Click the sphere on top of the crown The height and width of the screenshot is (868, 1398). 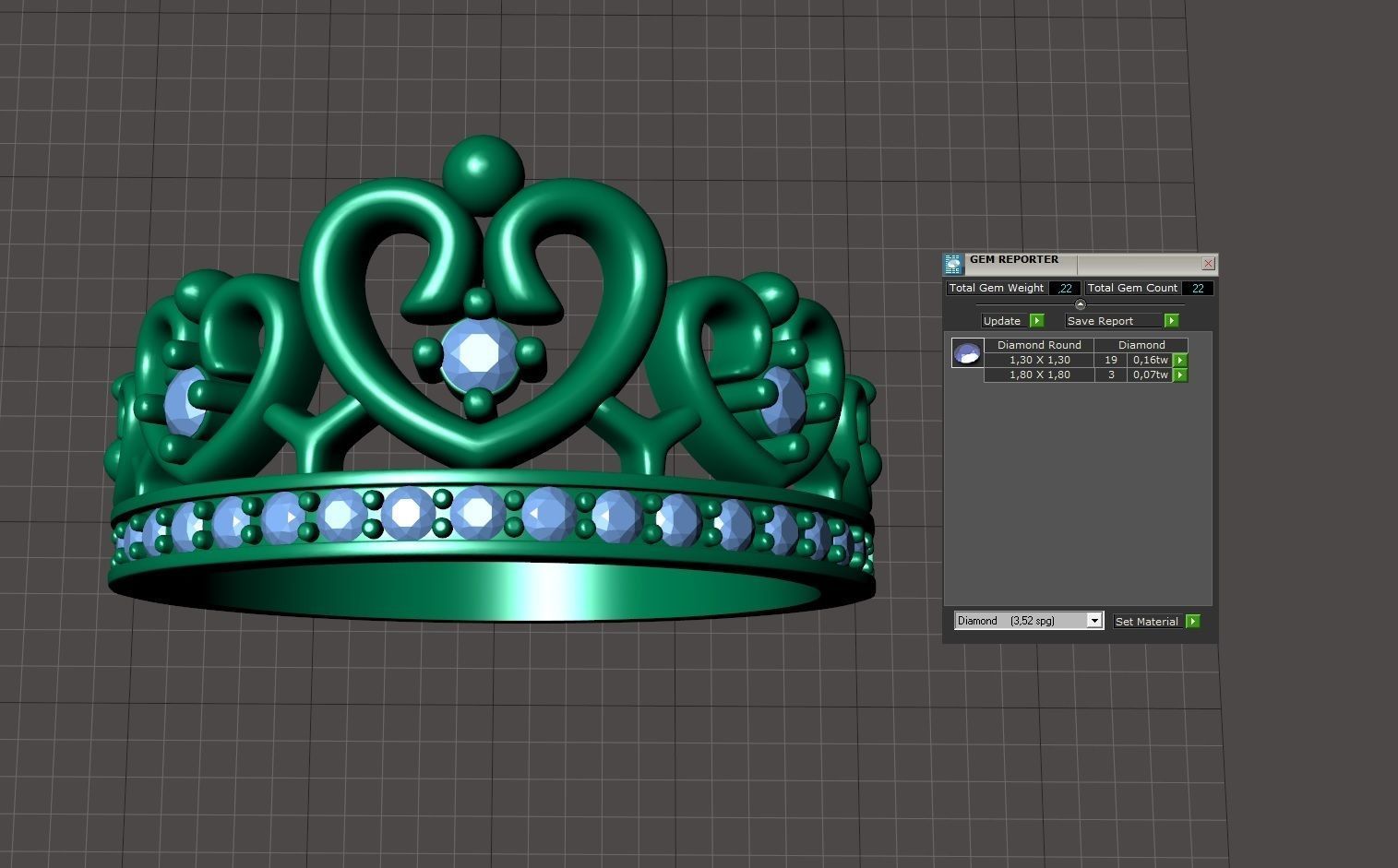(x=483, y=173)
